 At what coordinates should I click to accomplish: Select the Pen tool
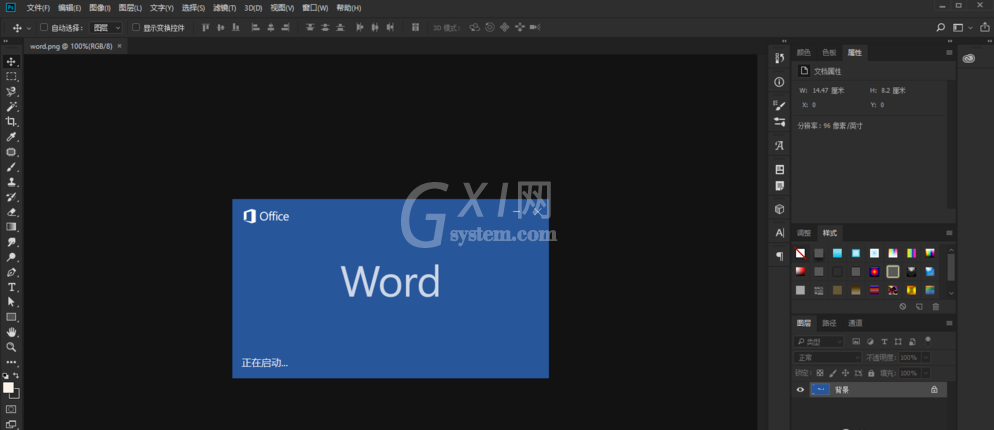pyautogui.click(x=11, y=272)
